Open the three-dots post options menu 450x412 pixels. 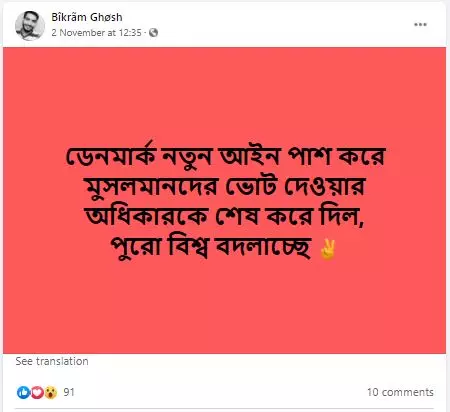coord(420,24)
